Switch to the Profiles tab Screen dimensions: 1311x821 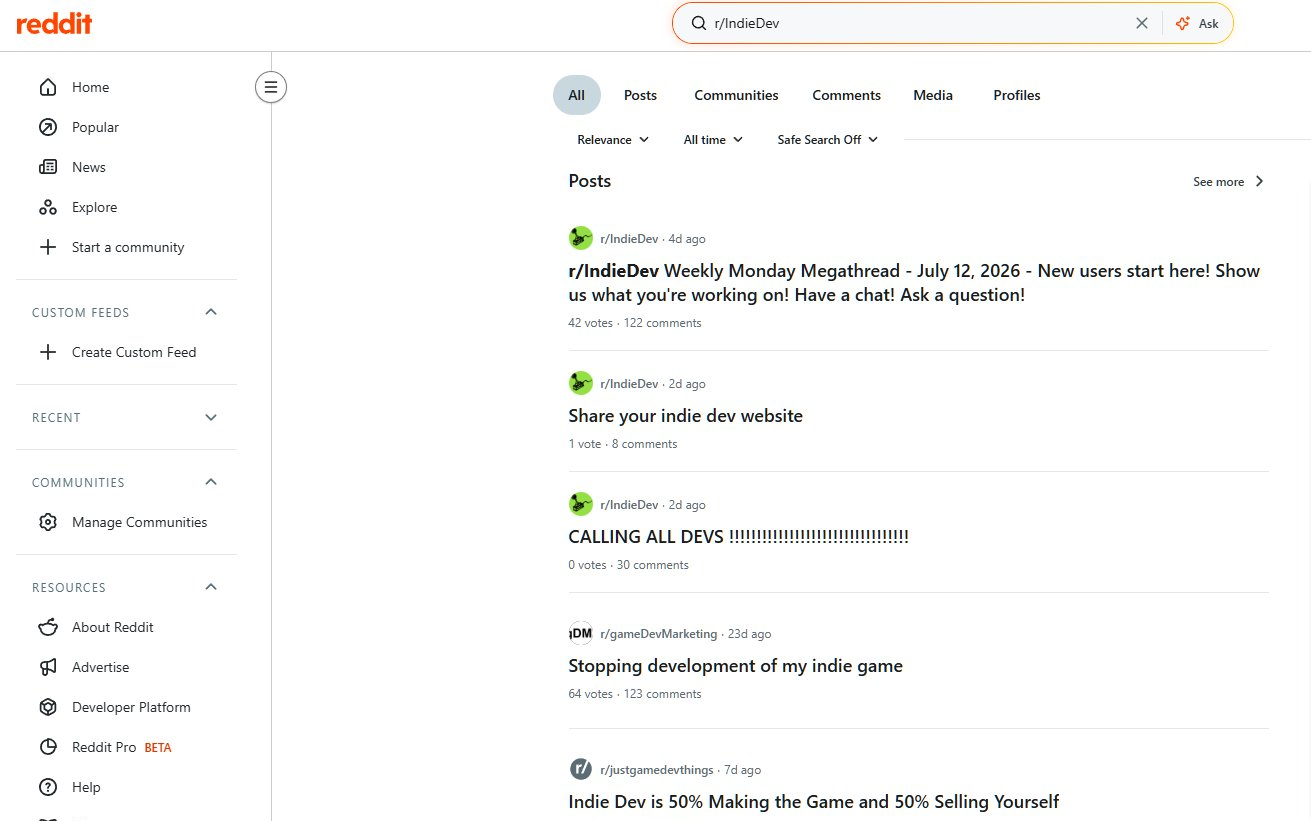(1017, 95)
